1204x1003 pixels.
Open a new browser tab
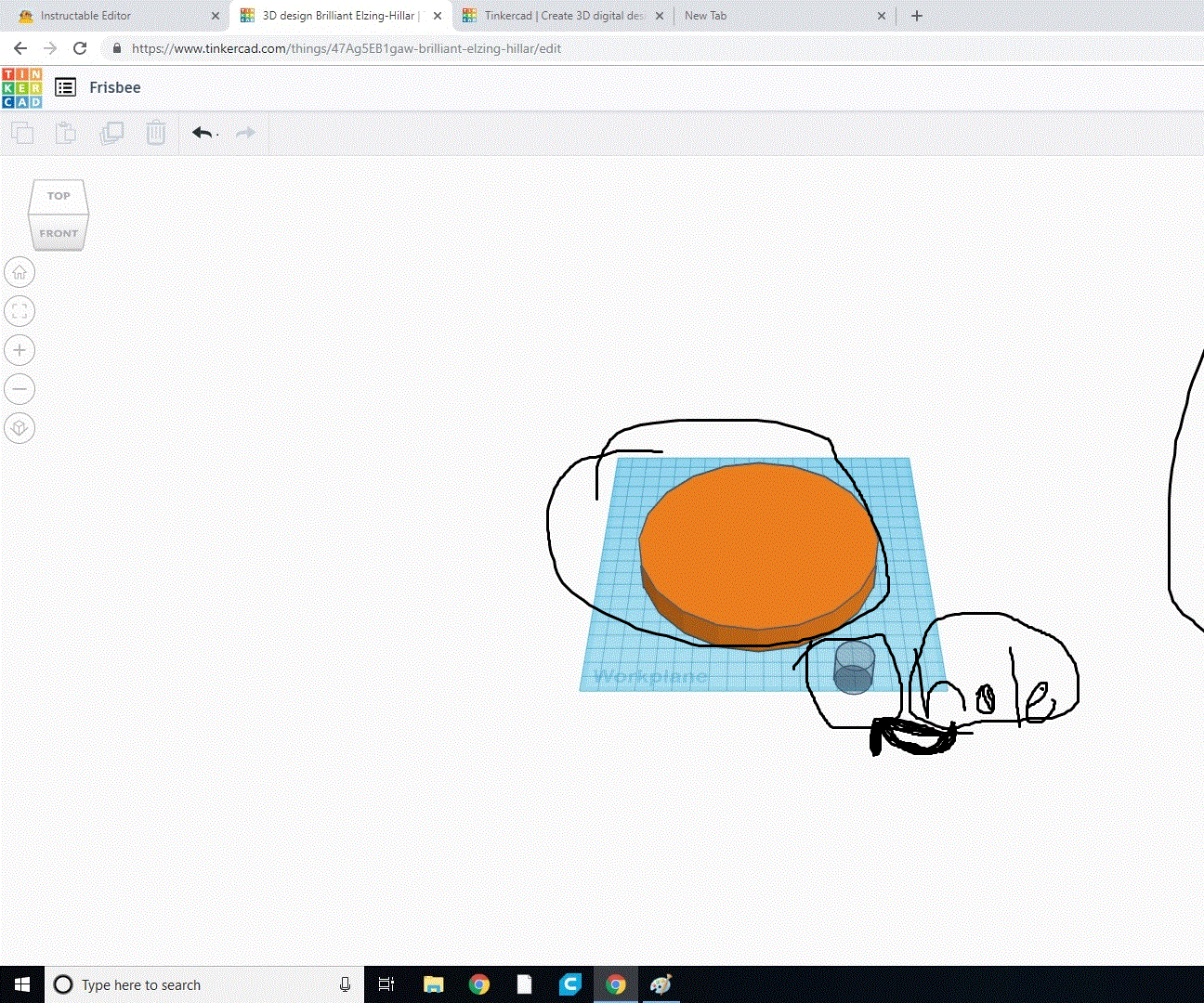point(917,15)
